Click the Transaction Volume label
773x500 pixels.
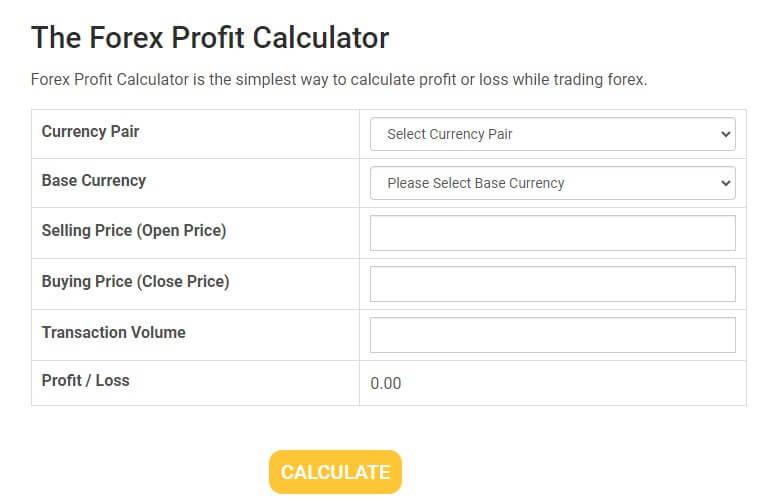pos(113,332)
